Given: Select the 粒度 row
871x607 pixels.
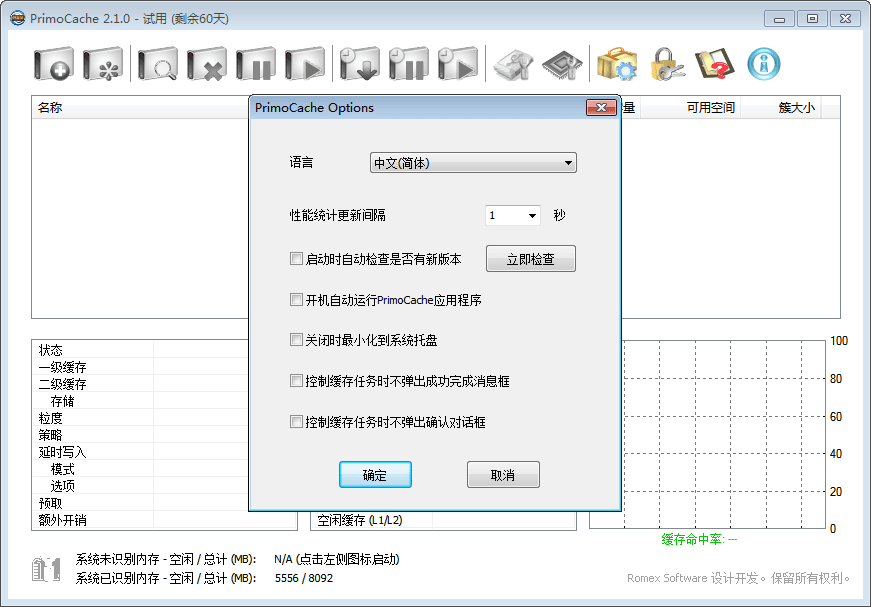Looking at the screenshot, I should (139, 418).
